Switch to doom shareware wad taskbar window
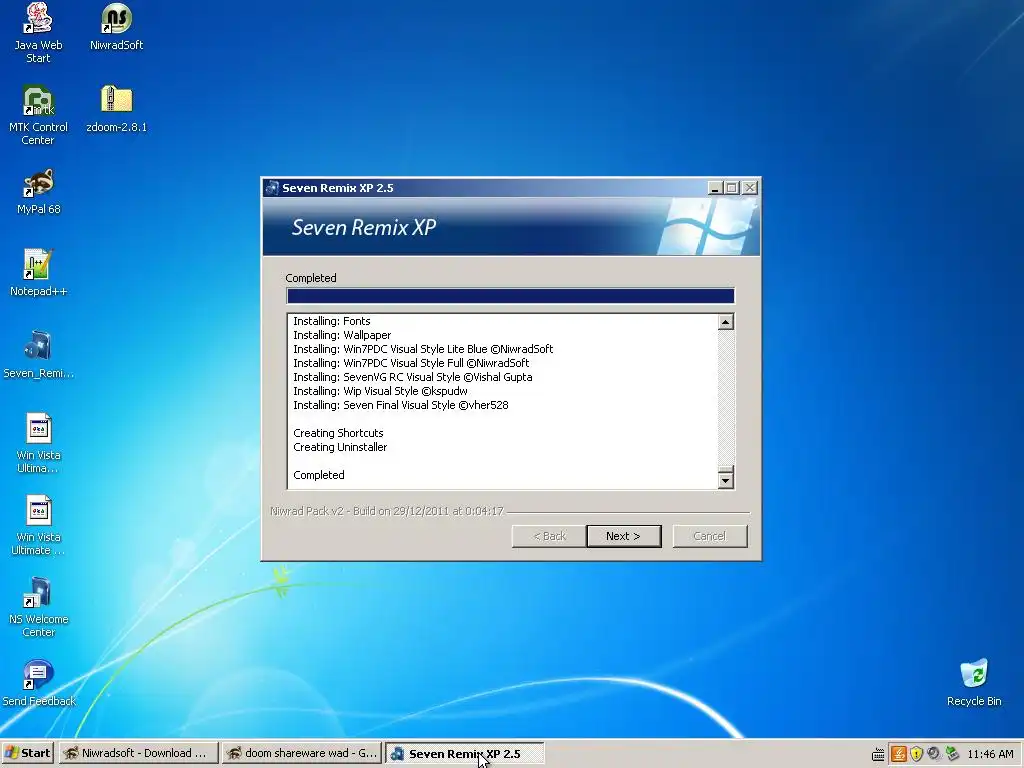1024x768 pixels. (302, 753)
